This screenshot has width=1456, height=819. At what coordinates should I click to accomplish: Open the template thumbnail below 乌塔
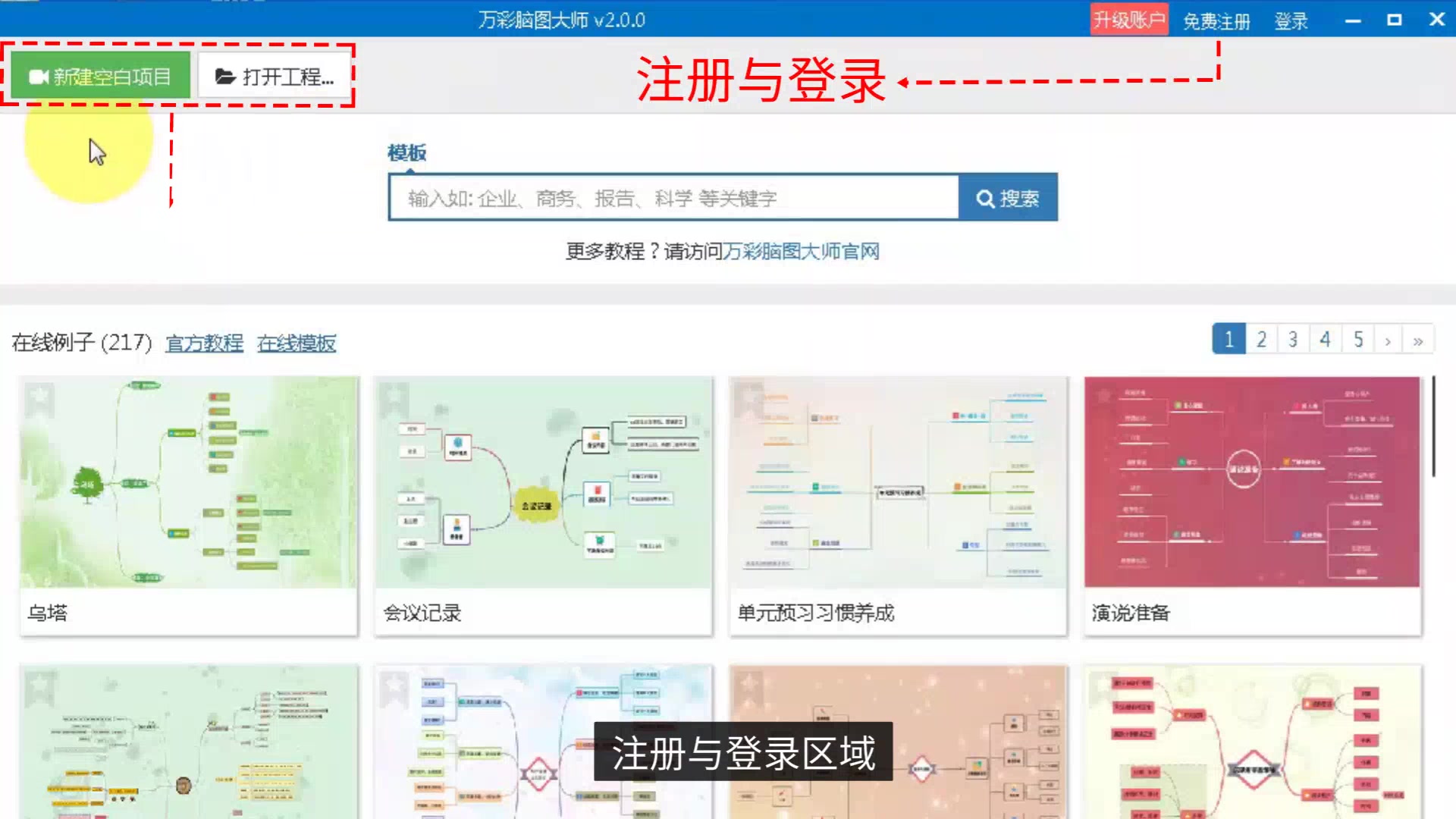(188, 742)
